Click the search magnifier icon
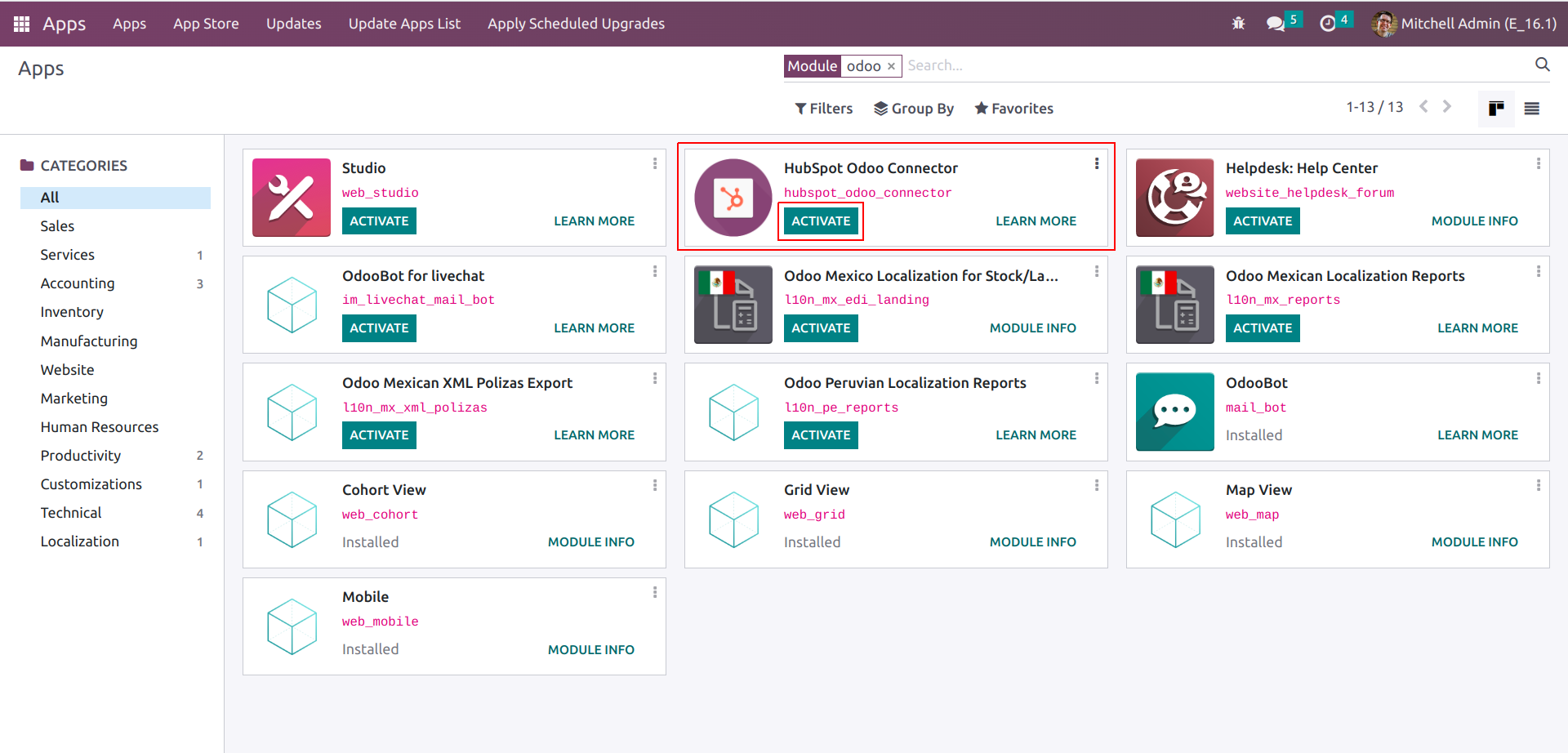 [x=1542, y=65]
